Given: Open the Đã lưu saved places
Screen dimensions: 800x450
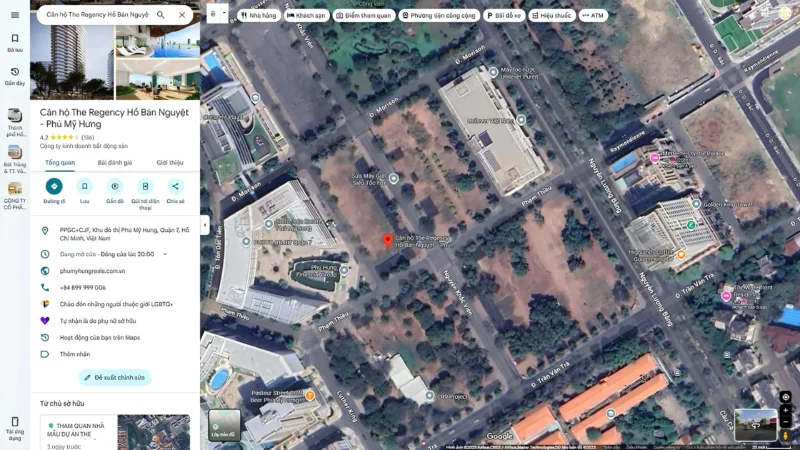Looking at the screenshot, I should tap(14, 42).
